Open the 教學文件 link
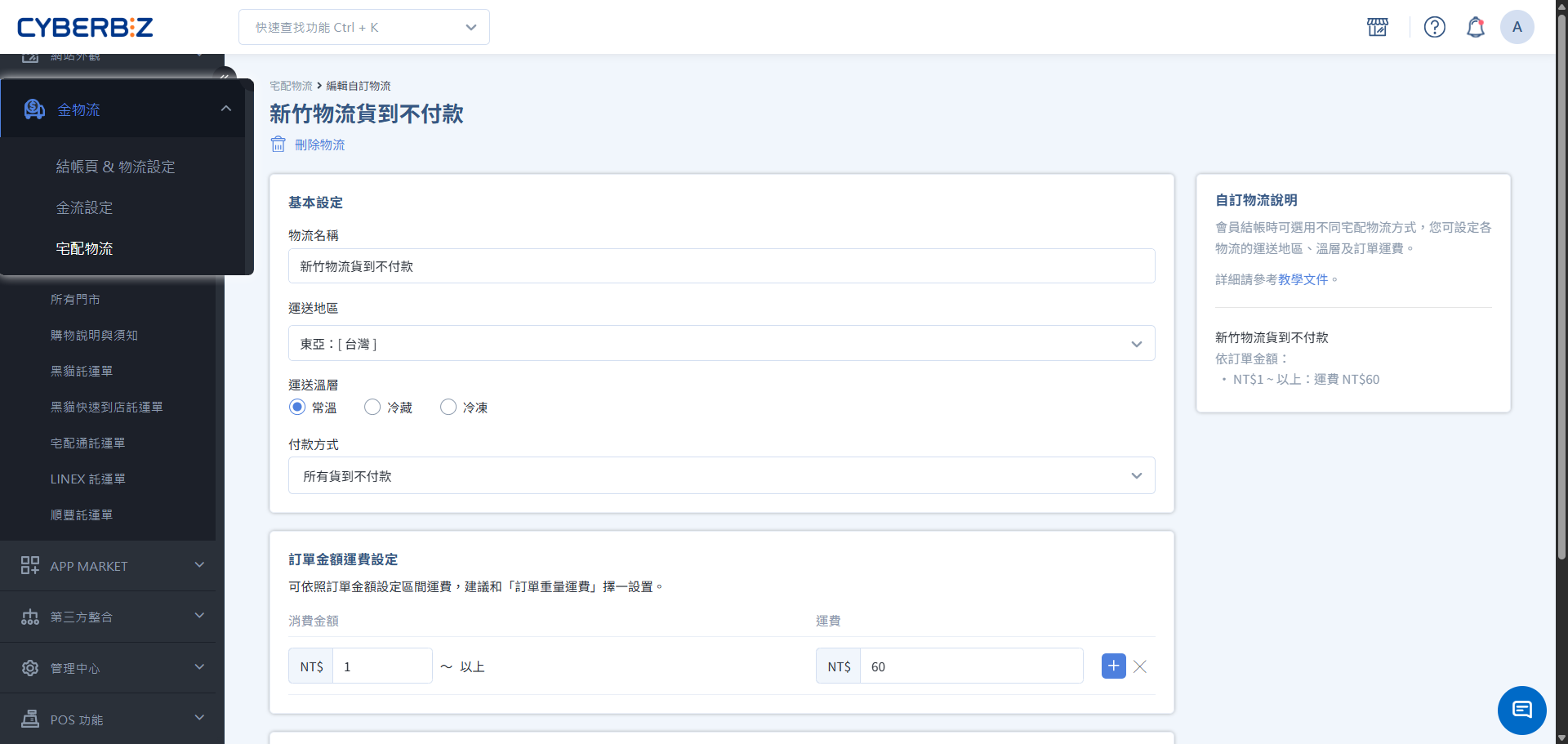Screen dimensions: 1568x744 point(1303,279)
